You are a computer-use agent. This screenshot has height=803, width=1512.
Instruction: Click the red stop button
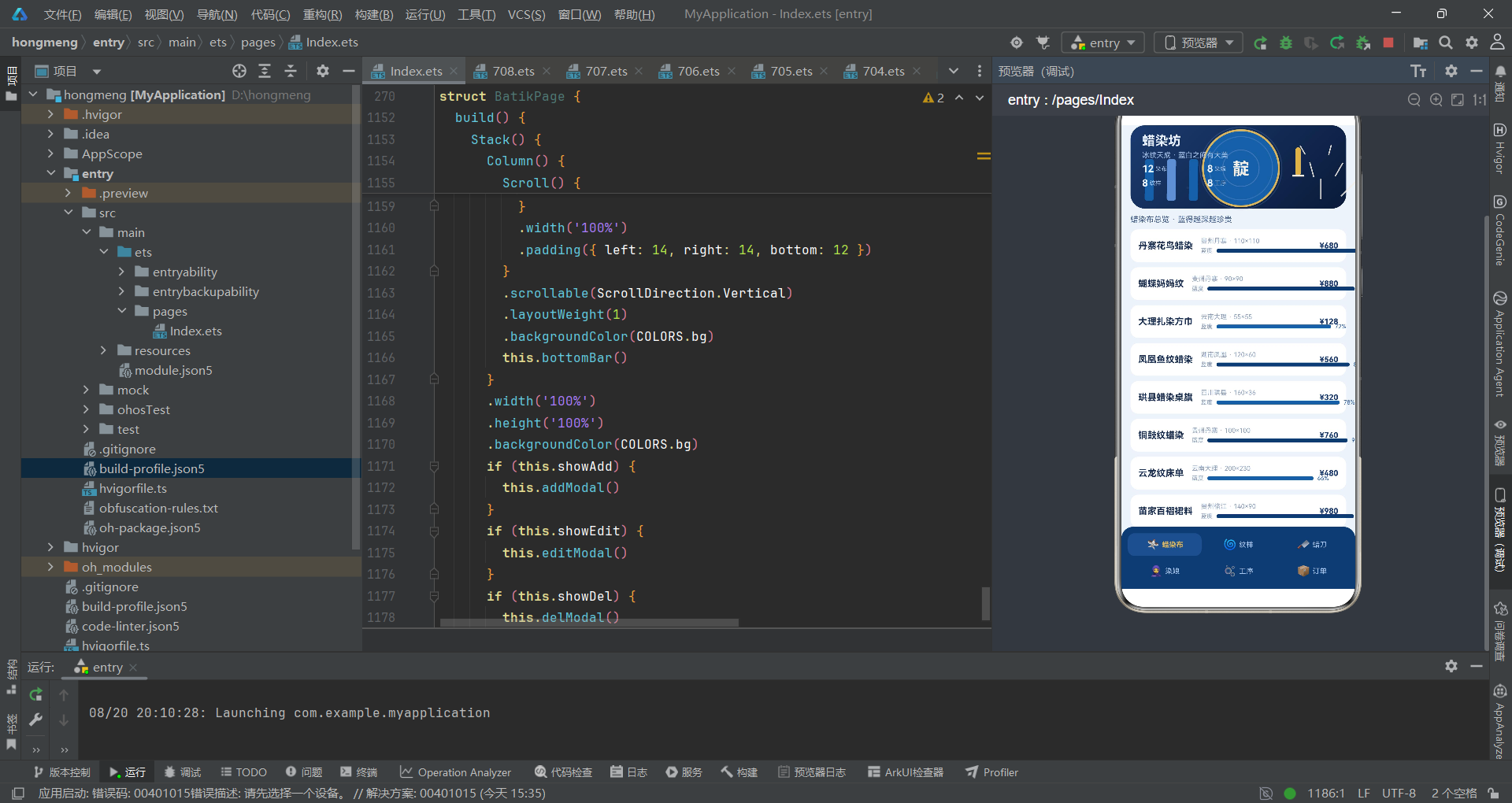click(1388, 43)
